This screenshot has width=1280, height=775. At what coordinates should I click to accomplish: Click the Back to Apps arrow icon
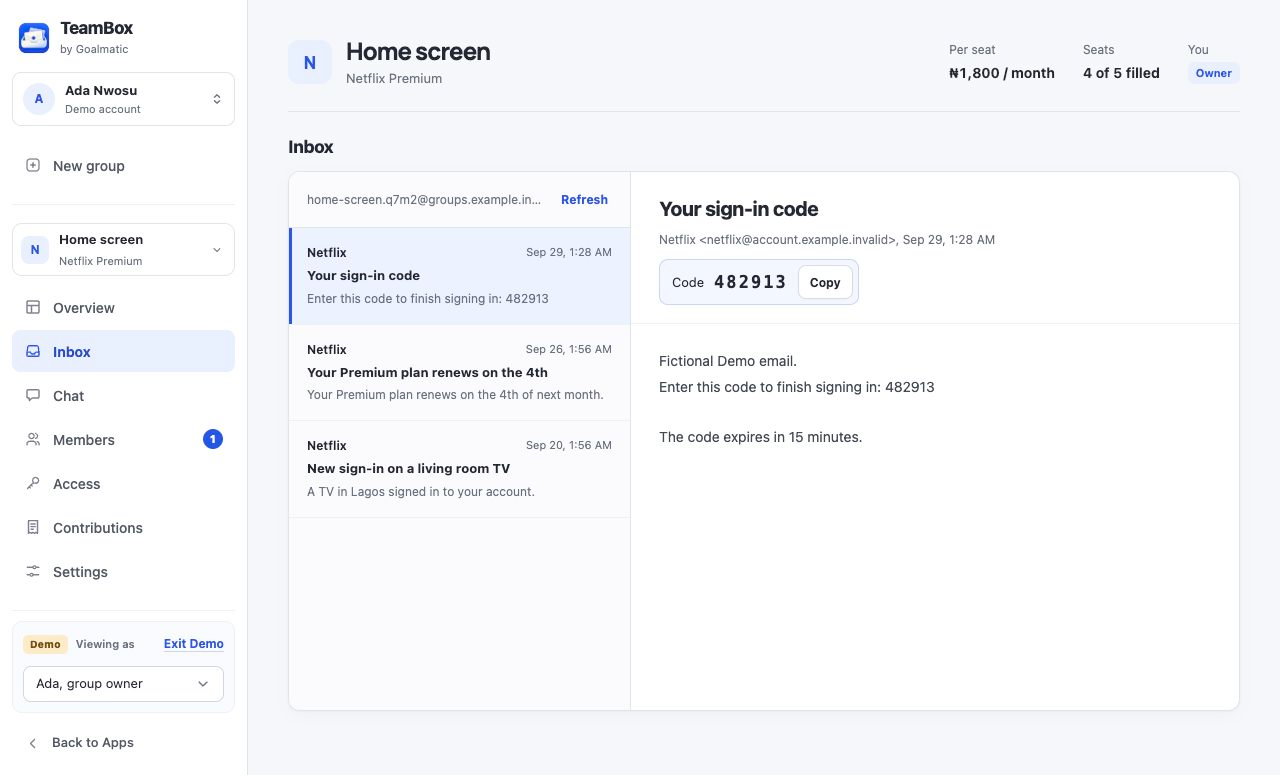point(33,742)
